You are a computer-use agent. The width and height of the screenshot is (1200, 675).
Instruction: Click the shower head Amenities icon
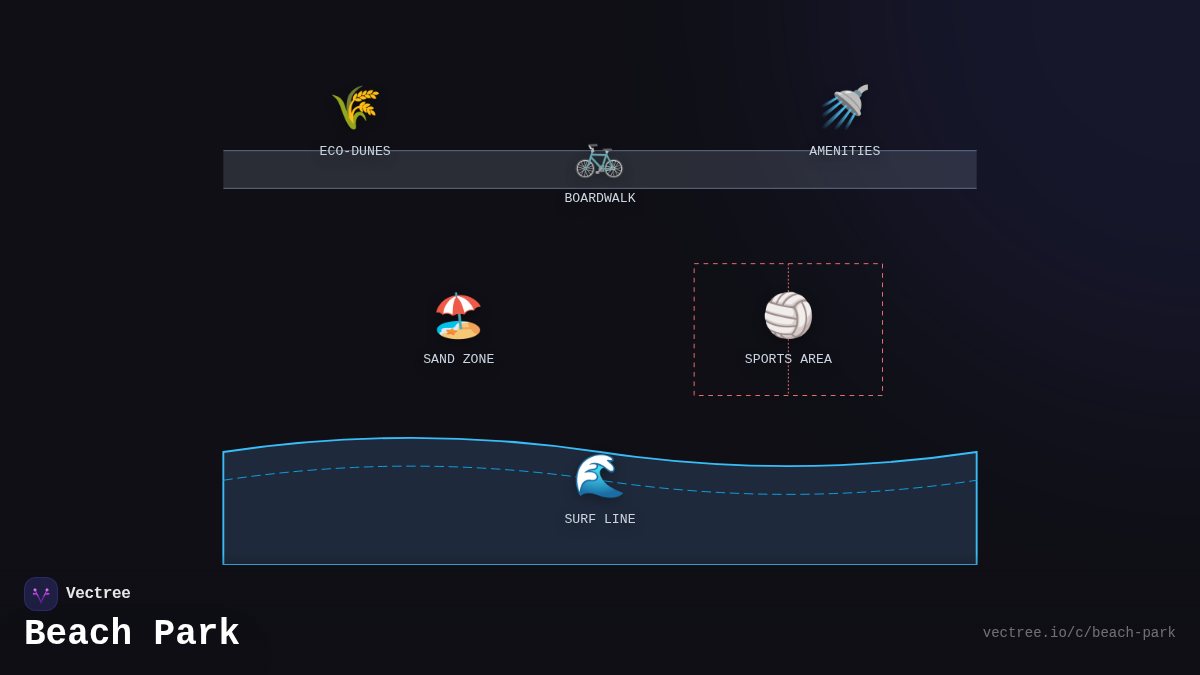(x=845, y=107)
